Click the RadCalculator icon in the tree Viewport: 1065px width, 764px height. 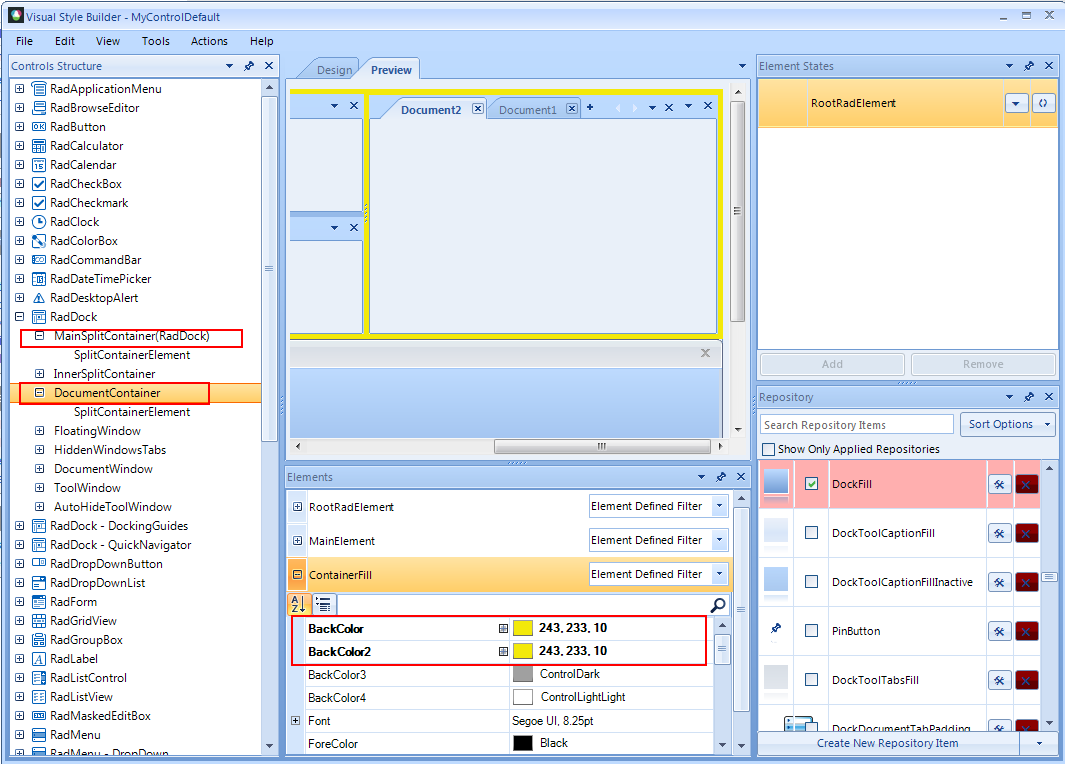[x=39, y=146]
